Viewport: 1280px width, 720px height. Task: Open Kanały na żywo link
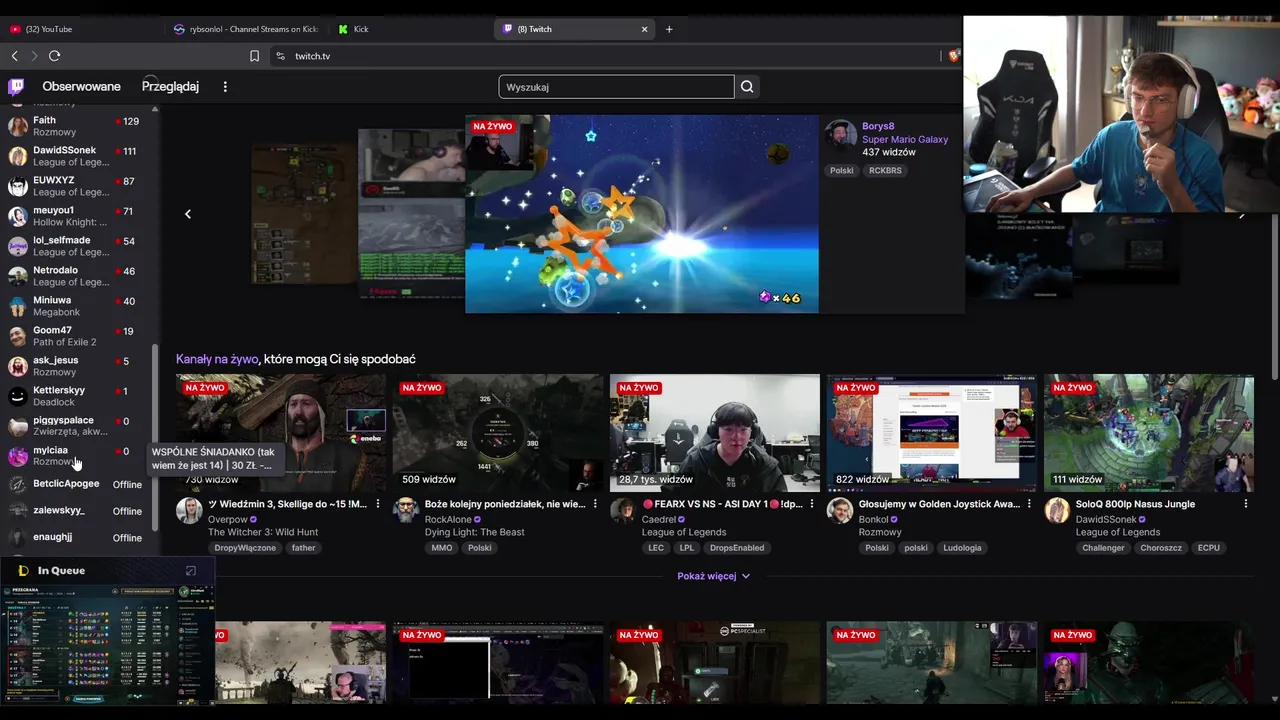217,359
